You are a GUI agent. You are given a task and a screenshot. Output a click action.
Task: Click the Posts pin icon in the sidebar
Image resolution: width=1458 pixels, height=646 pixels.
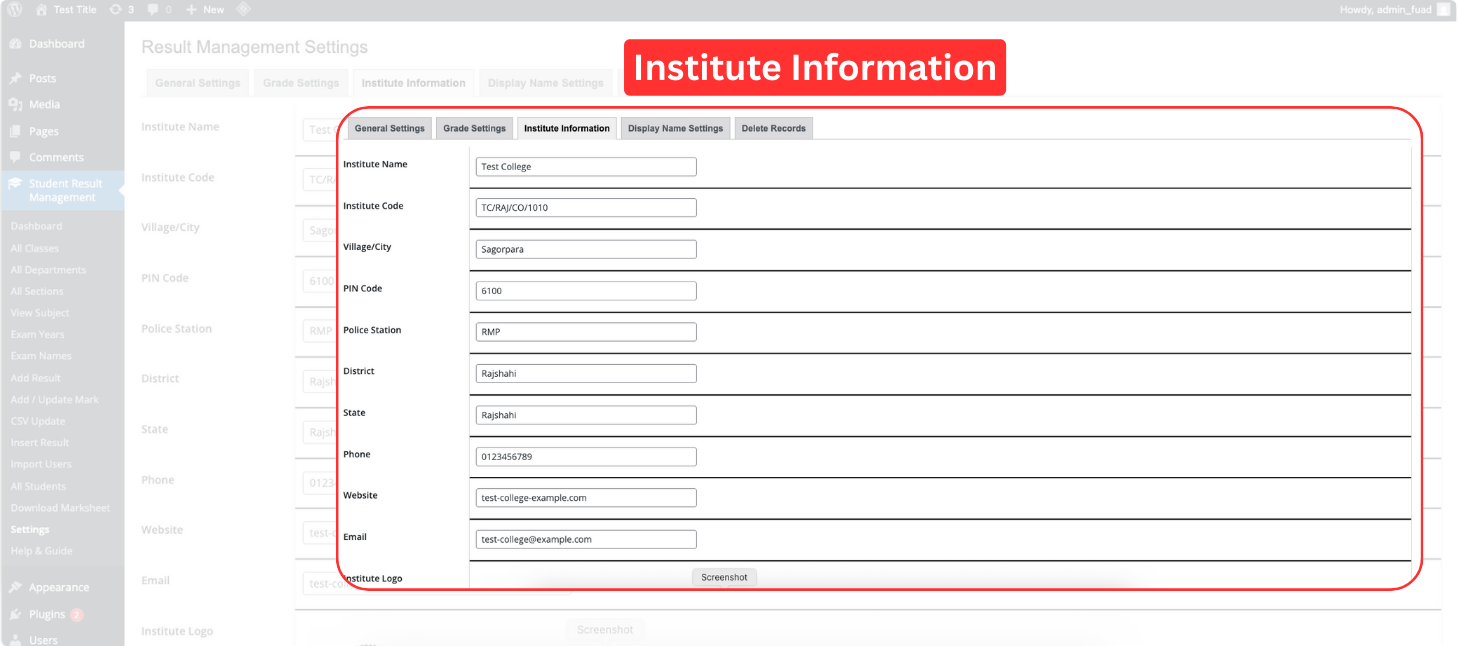tap(15, 78)
